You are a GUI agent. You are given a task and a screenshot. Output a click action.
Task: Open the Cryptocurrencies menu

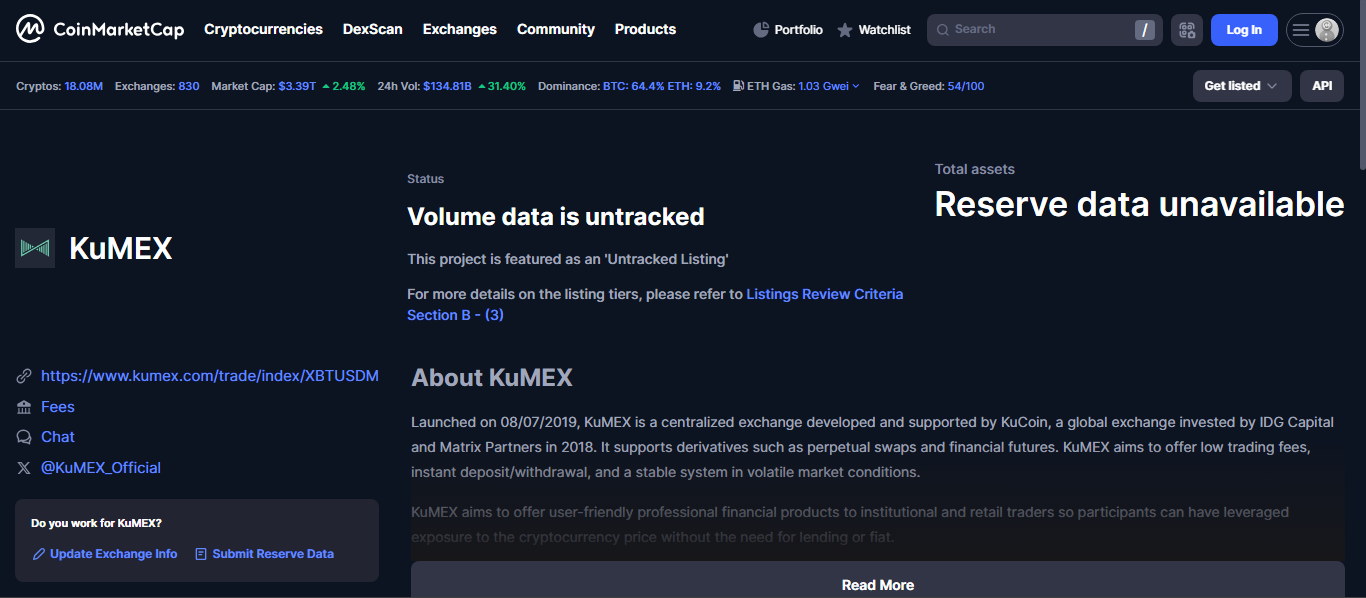pos(263,29)
